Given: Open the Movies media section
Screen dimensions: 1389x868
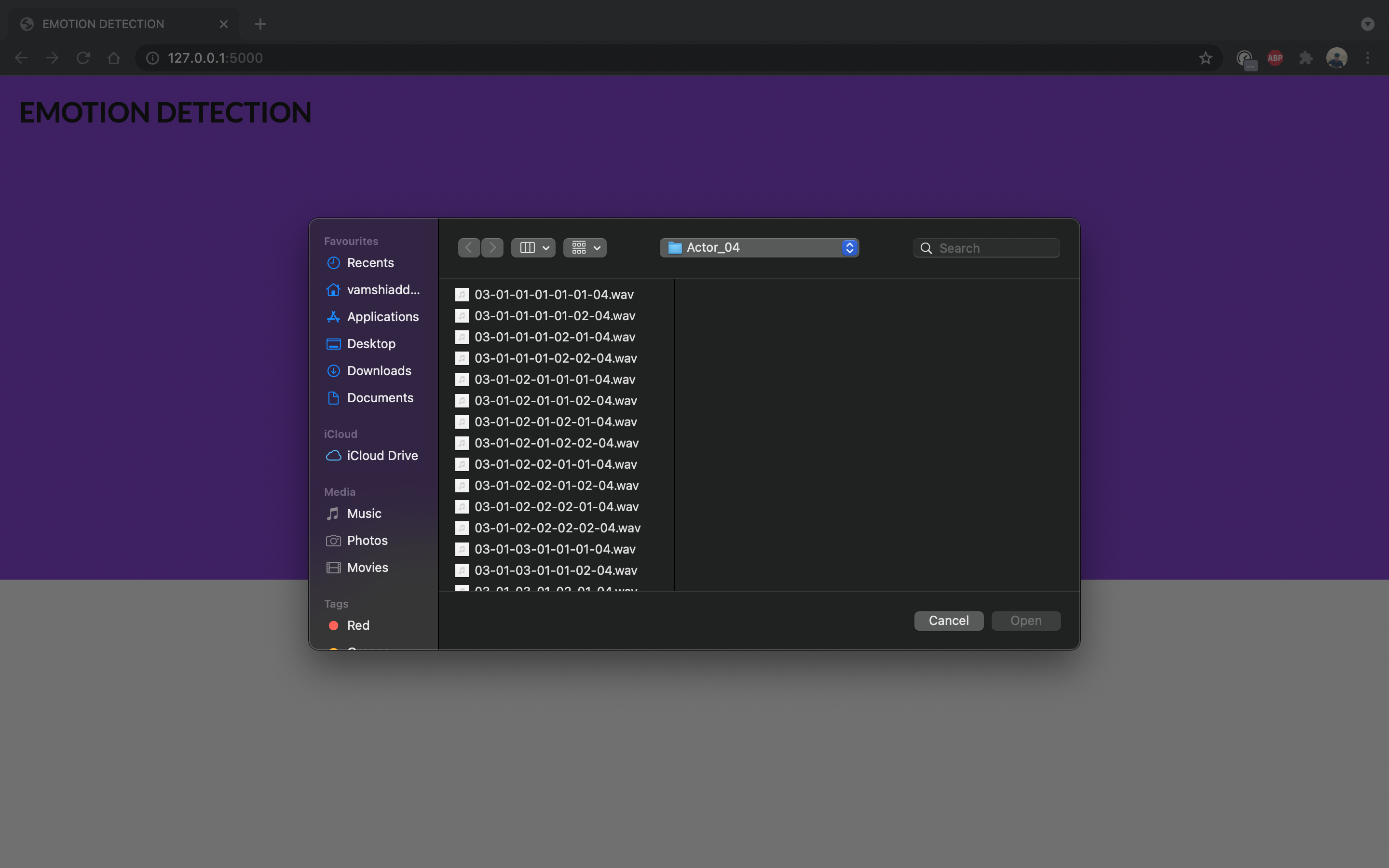Looking at the screenshot, I should (x=367, y=567).
